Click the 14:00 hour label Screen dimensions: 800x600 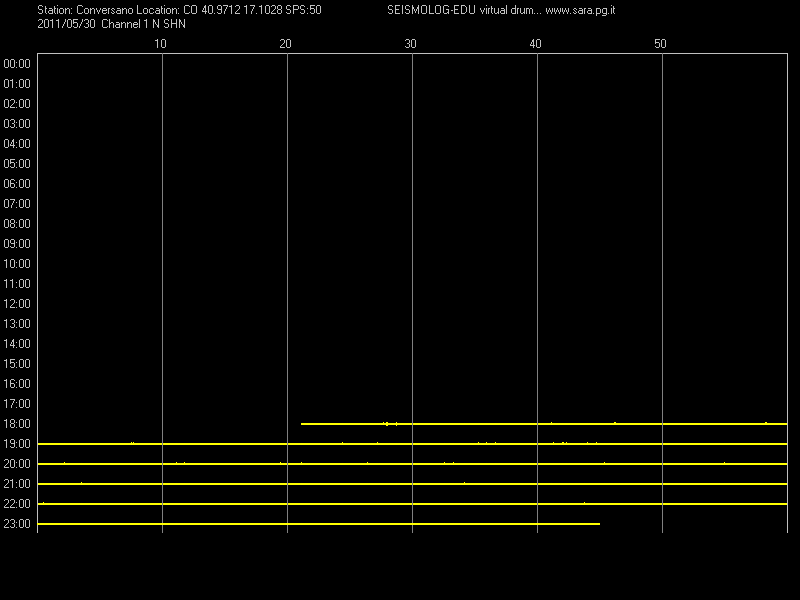[x=17, y=344]
